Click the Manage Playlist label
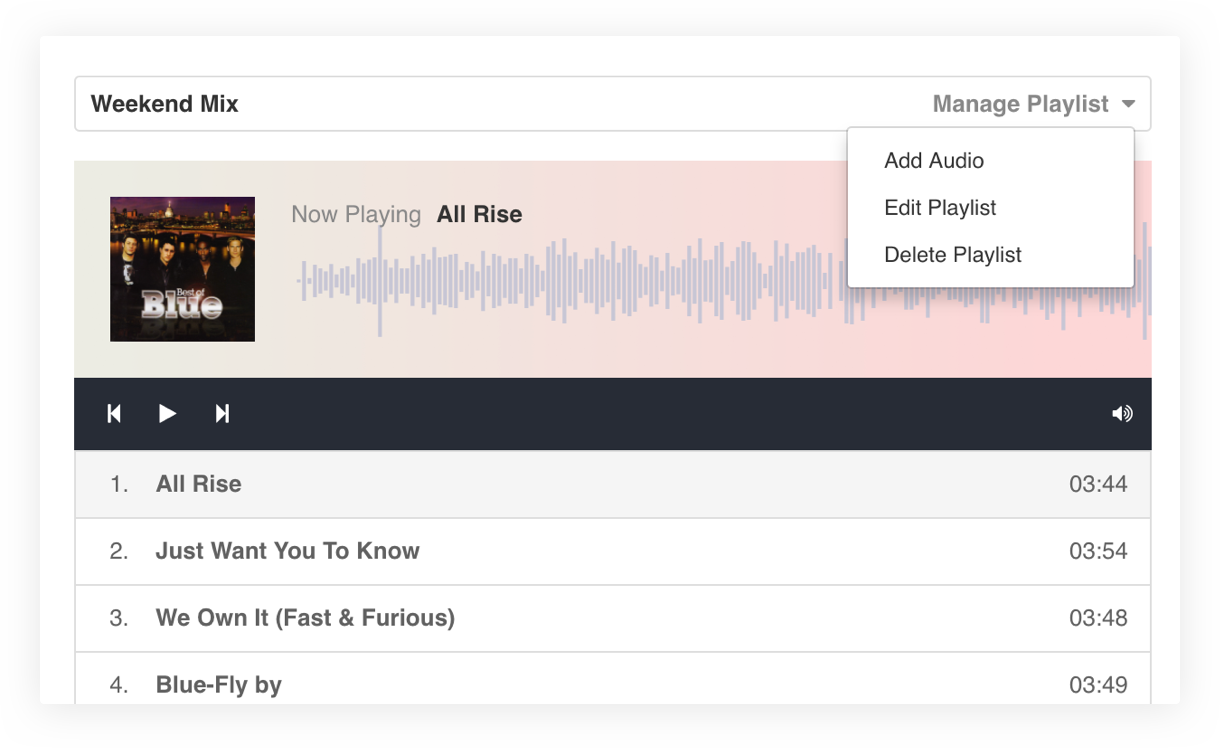This screenshot has width=1220, height=748. coord(1020,104)
